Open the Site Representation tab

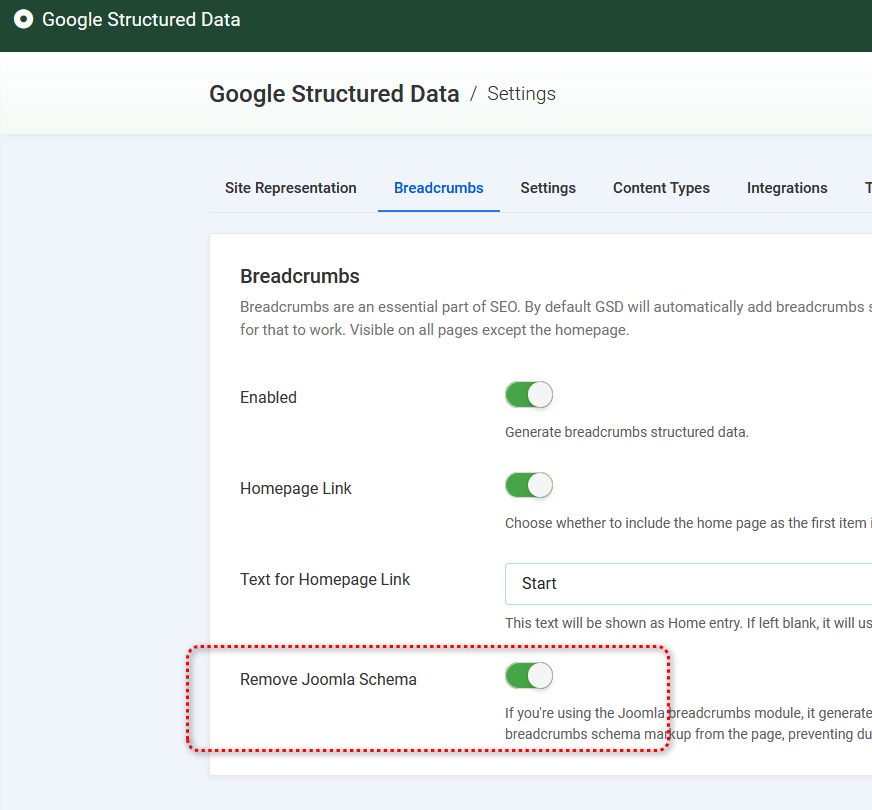pos(290,188)
